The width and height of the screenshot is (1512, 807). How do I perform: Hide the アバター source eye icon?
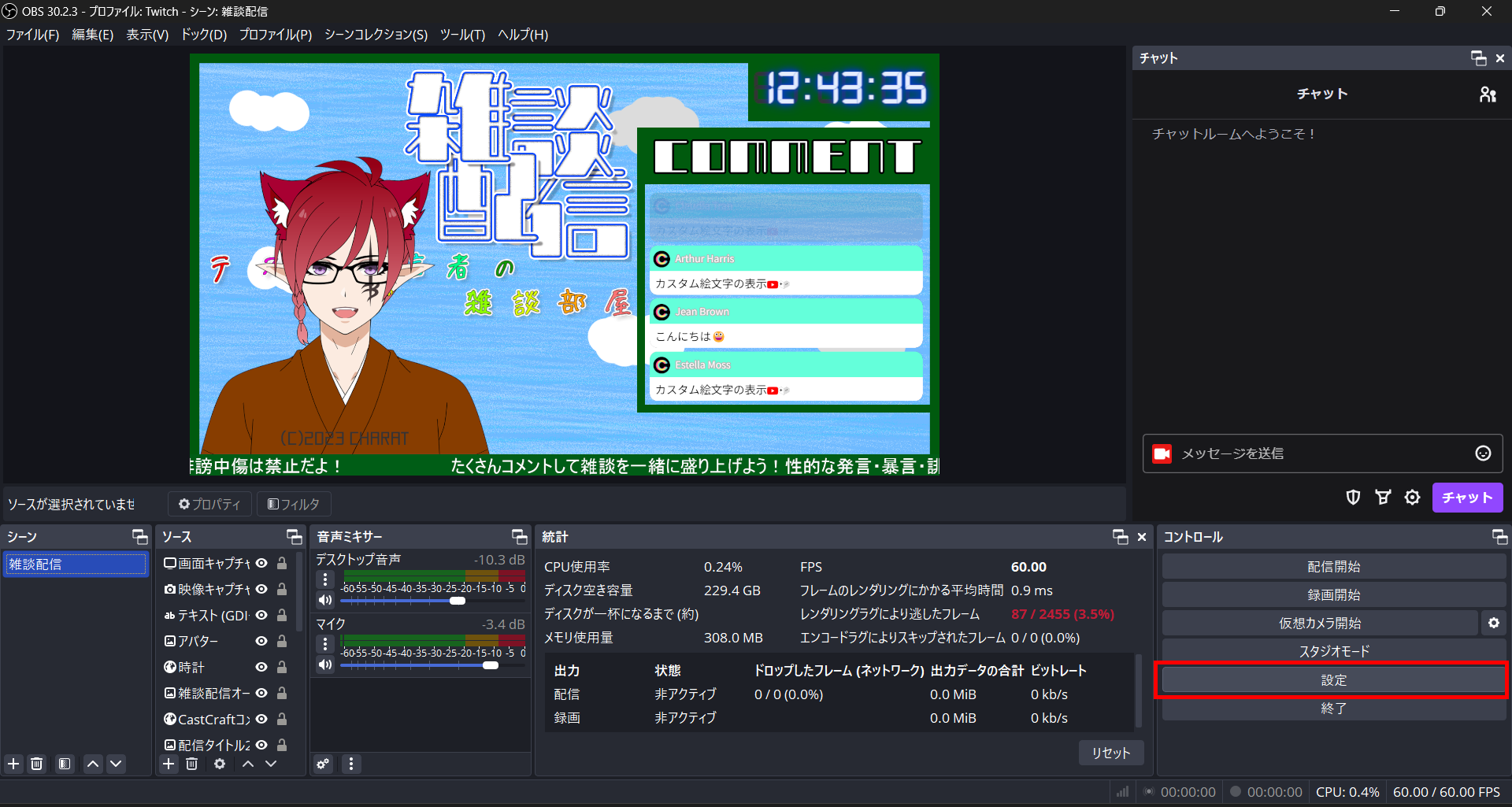(261, 641)
